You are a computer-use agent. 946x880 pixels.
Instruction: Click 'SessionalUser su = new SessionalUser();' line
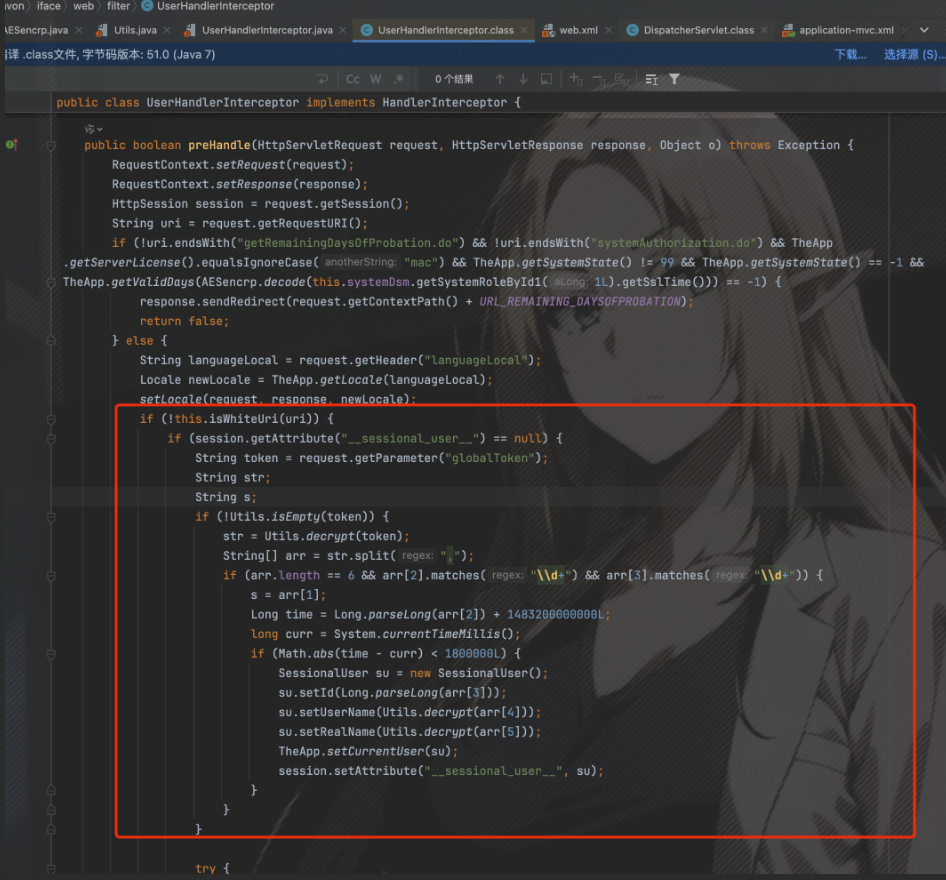(413, 673)
